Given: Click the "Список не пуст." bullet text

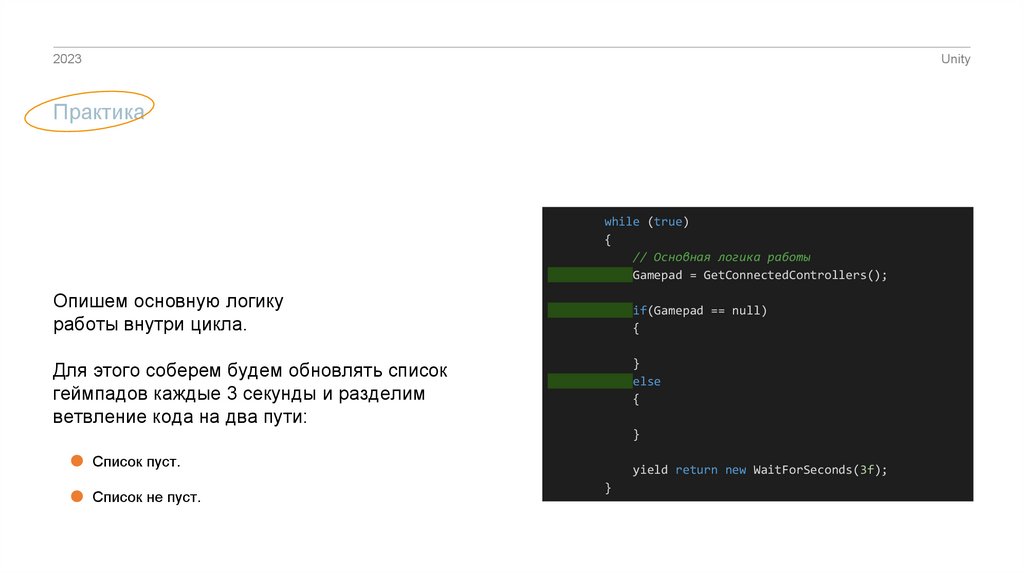Looking at the screenshot, I should click(x=146, y=497).
